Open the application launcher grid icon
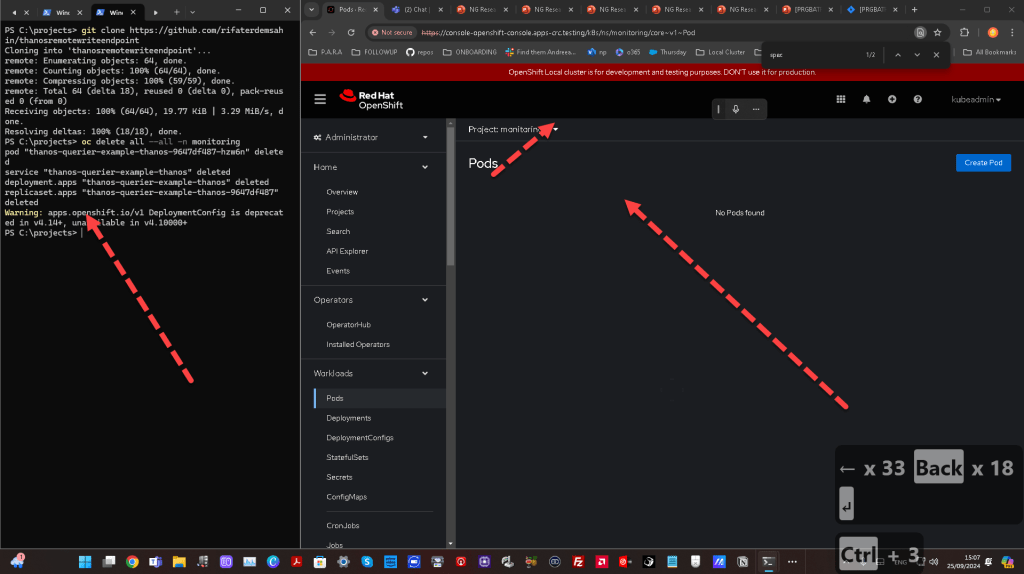Viewport: 1024px width, 574px height. [x=840, y=99]
